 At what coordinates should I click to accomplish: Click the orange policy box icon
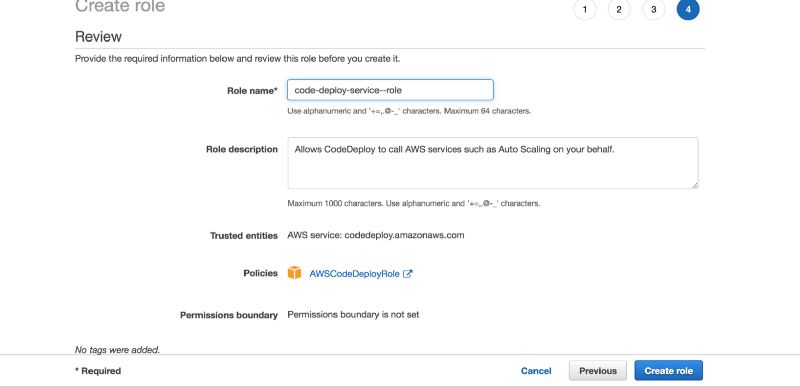coord(294,273)
